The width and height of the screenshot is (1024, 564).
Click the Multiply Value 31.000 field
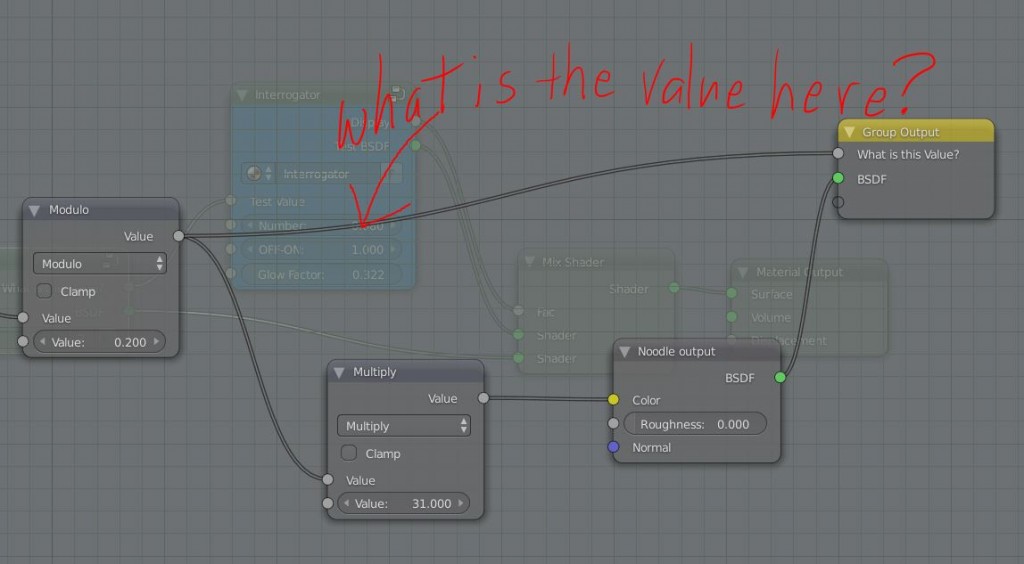tap(404, 503)
